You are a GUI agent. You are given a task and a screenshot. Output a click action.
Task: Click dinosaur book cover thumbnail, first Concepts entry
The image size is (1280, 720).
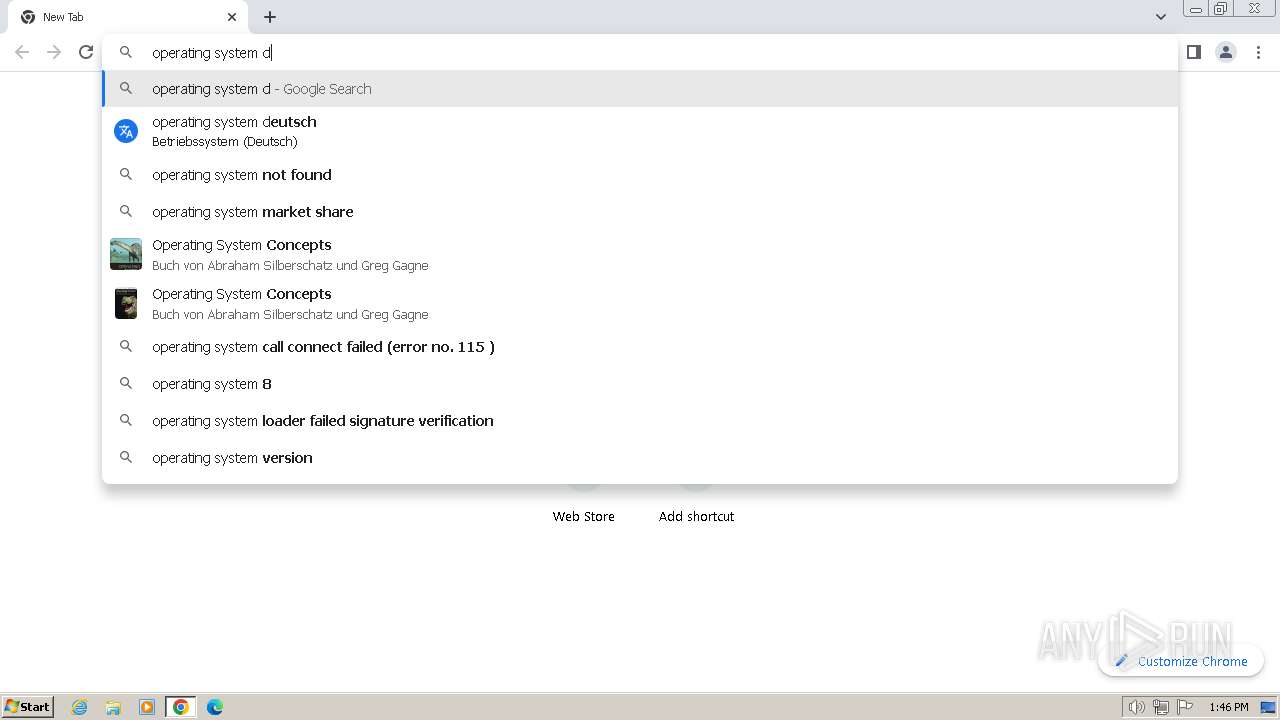pos(126,254)
